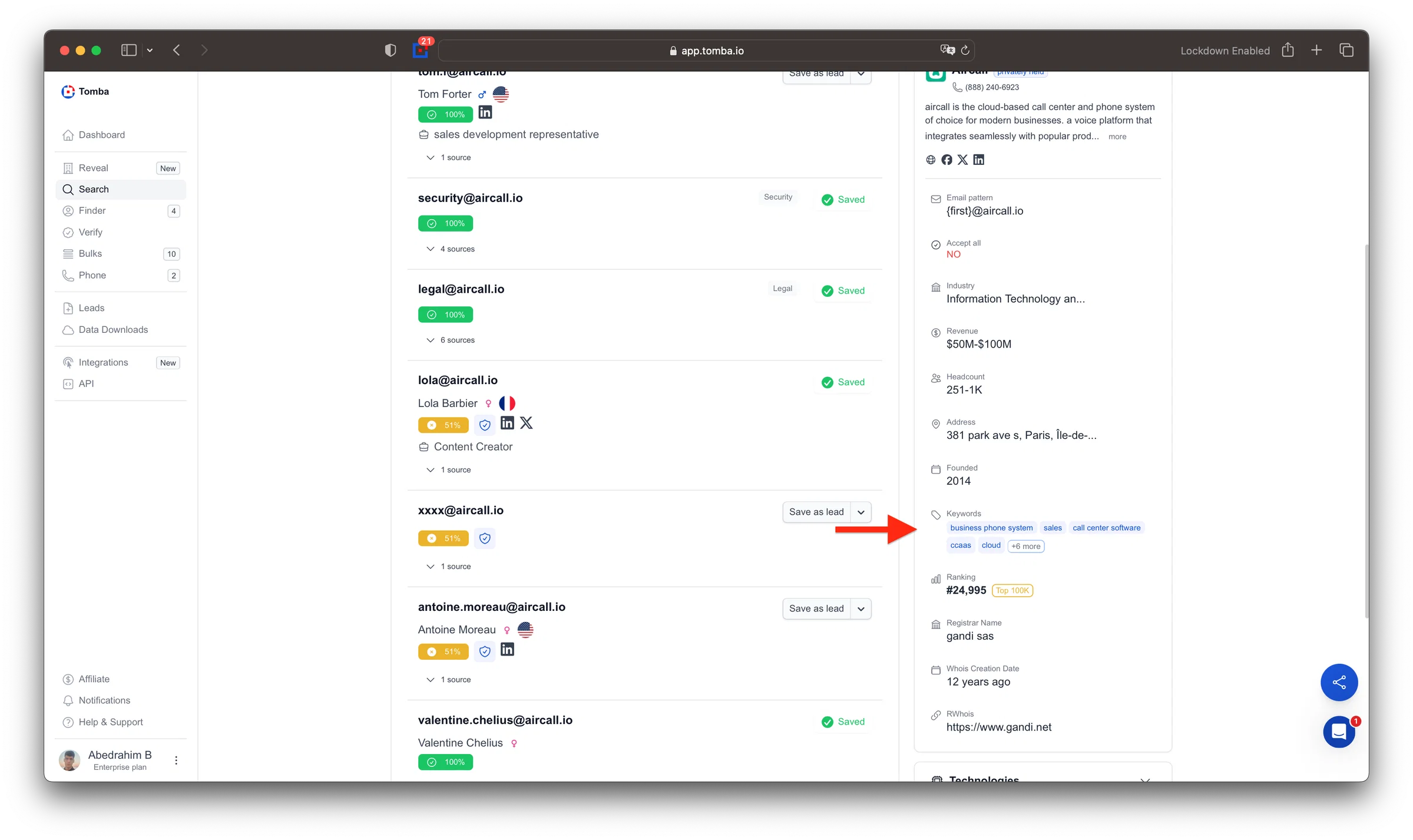
Task: Click the Tomba logo
Action: click(86, 91)
